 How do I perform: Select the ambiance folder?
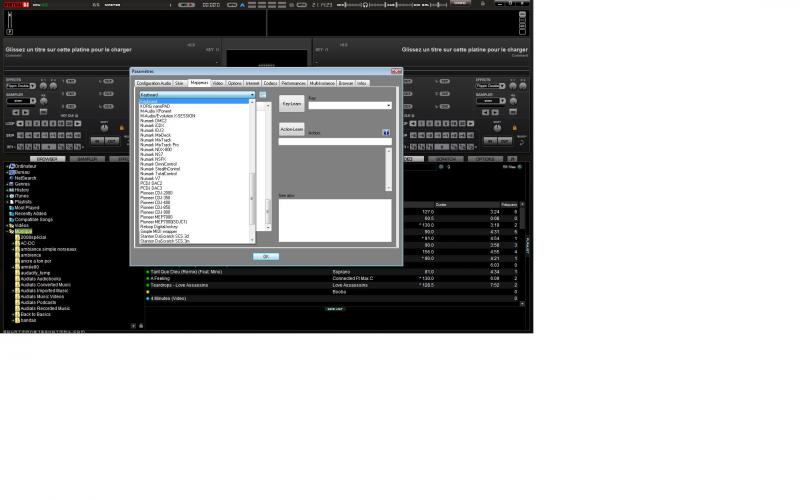click(x=31, y=255)
